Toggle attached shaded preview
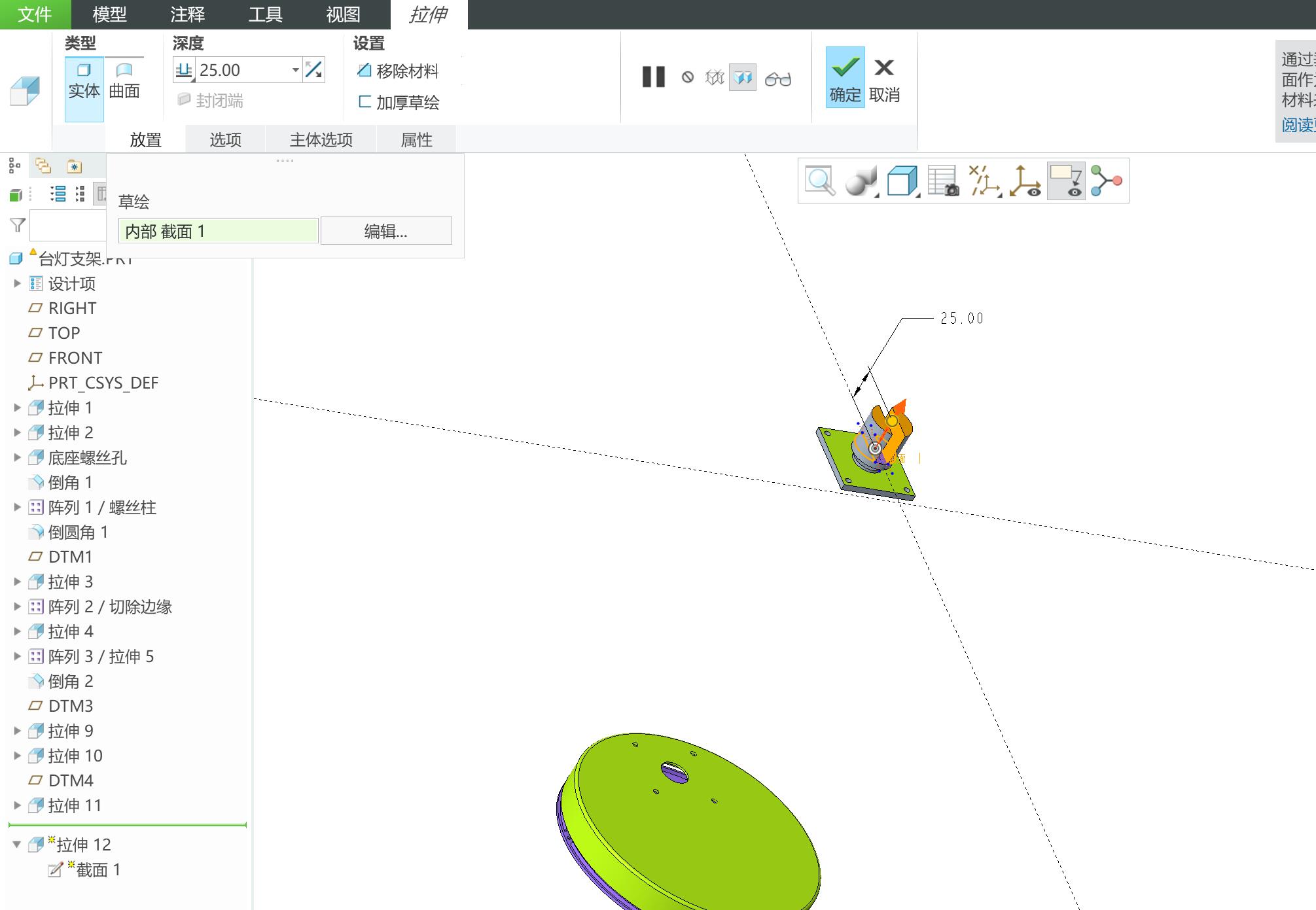Screen dimensions: 1316x910 (x=743, y=78)
